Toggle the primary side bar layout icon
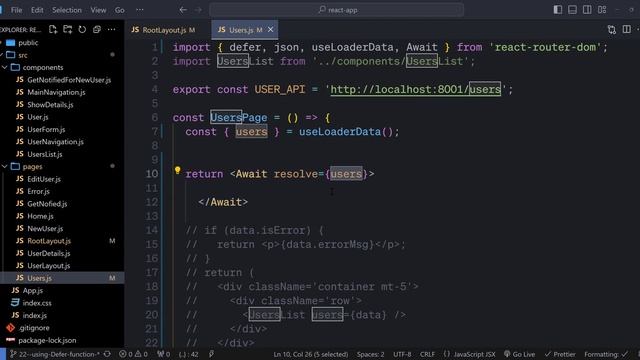640x360 pixels. pyautogui.click(x=558, y=10)
